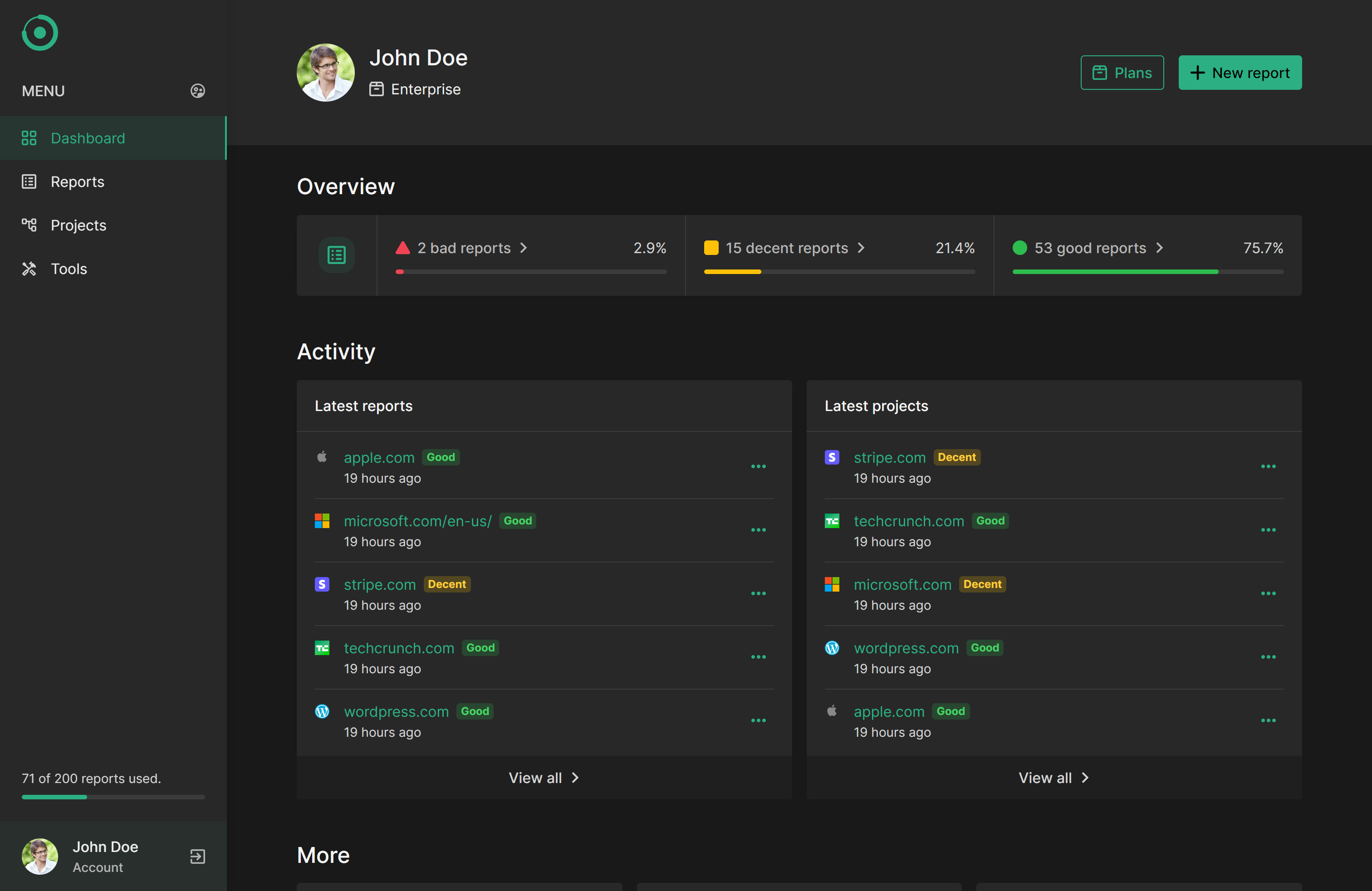Image resolution: width=1372 pixels, height=891 pixels.
Task: Click the New report button
Action: point(1240,73)
